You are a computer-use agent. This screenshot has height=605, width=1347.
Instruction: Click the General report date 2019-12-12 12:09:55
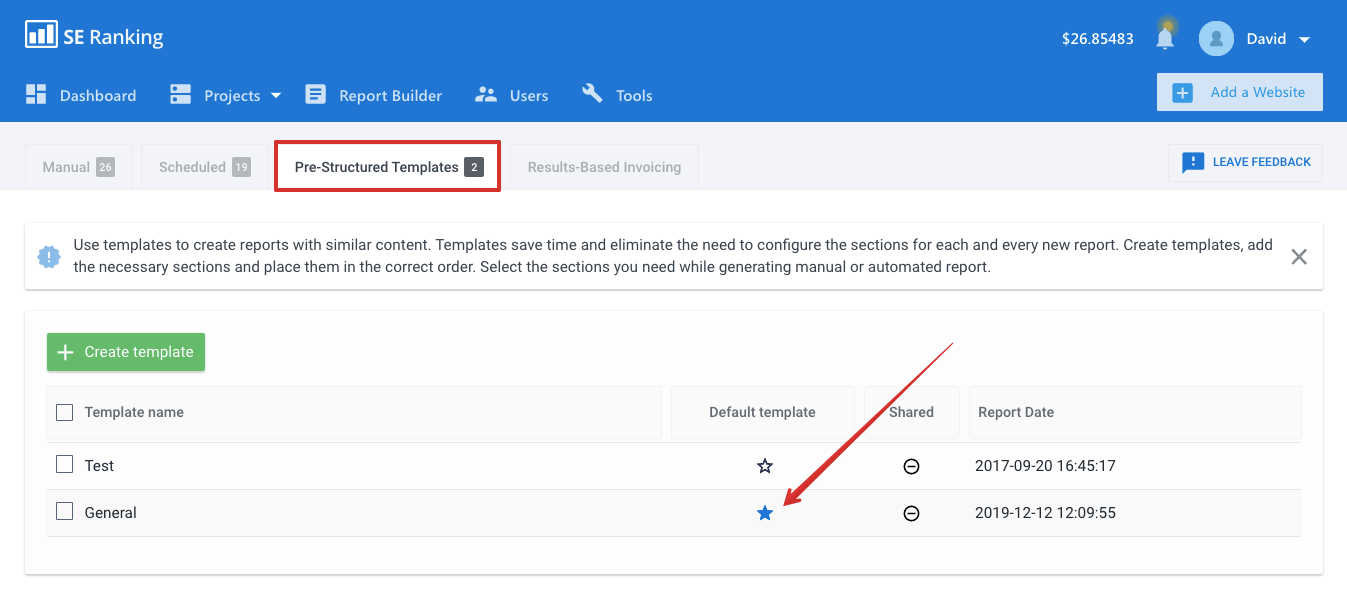[x=1045, y=513]
